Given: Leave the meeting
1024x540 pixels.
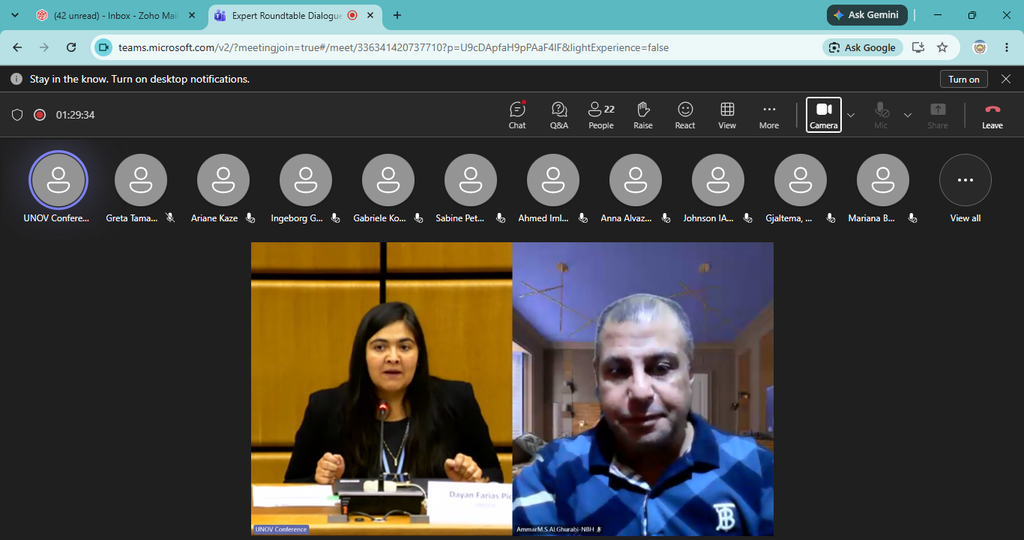Looking at the screenshot, I should pyautogui.click(x=992, y=115).
